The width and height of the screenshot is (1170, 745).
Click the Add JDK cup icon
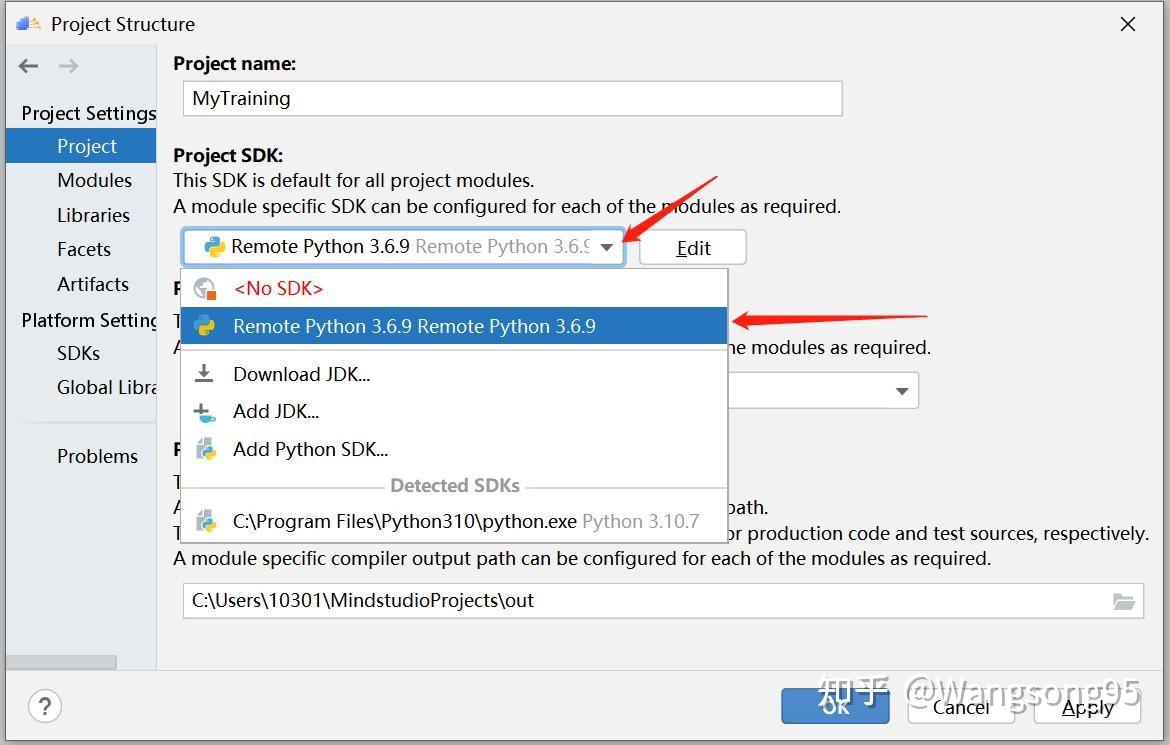point(204,412)
